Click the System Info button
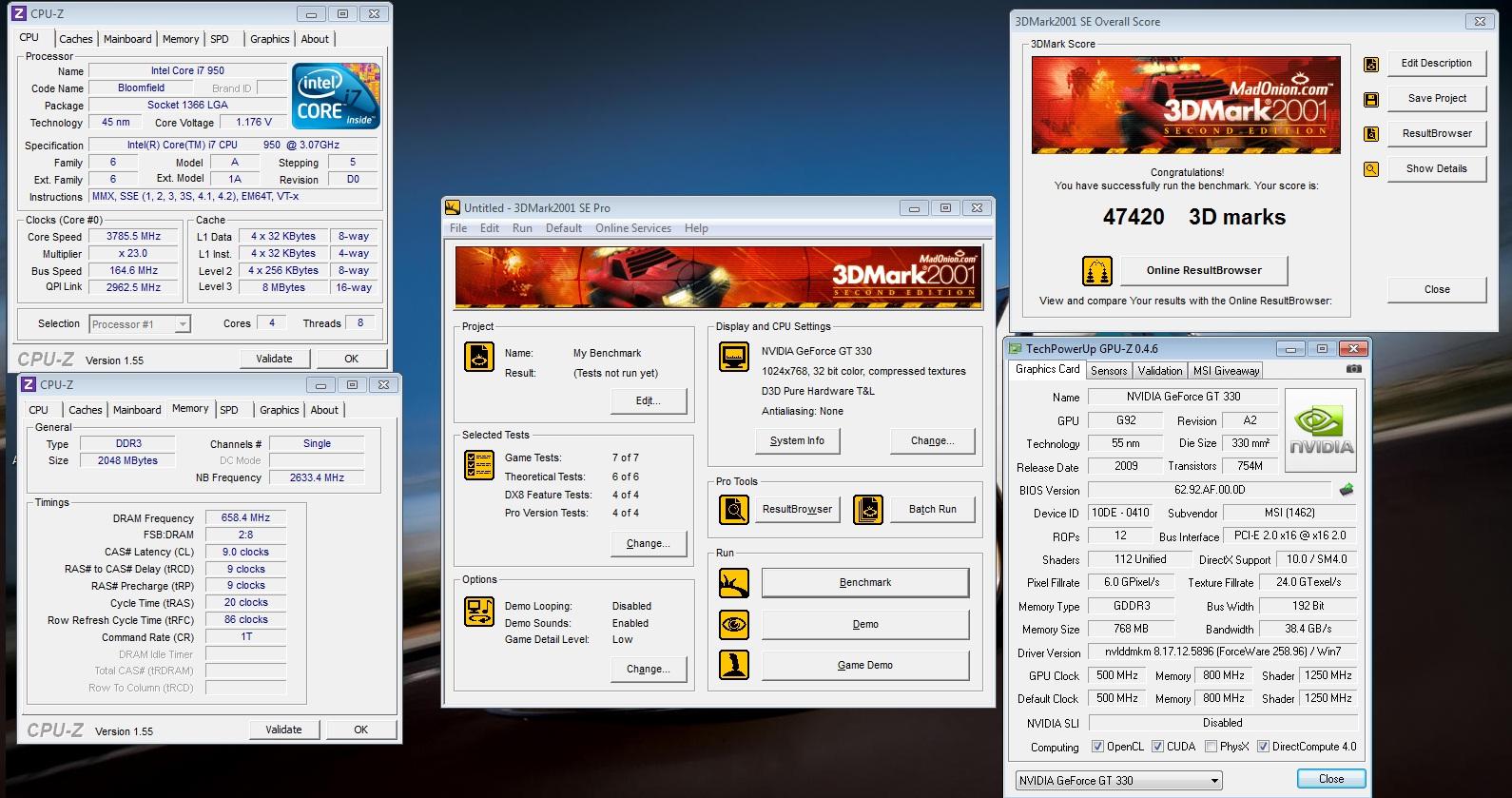 point(797,441)
